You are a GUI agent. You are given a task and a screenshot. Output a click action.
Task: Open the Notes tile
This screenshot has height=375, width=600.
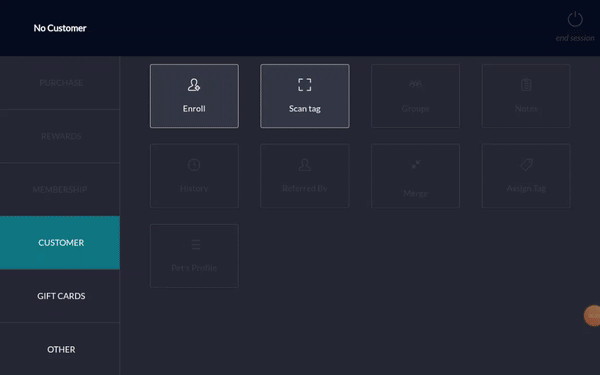(x=526, y=96)
